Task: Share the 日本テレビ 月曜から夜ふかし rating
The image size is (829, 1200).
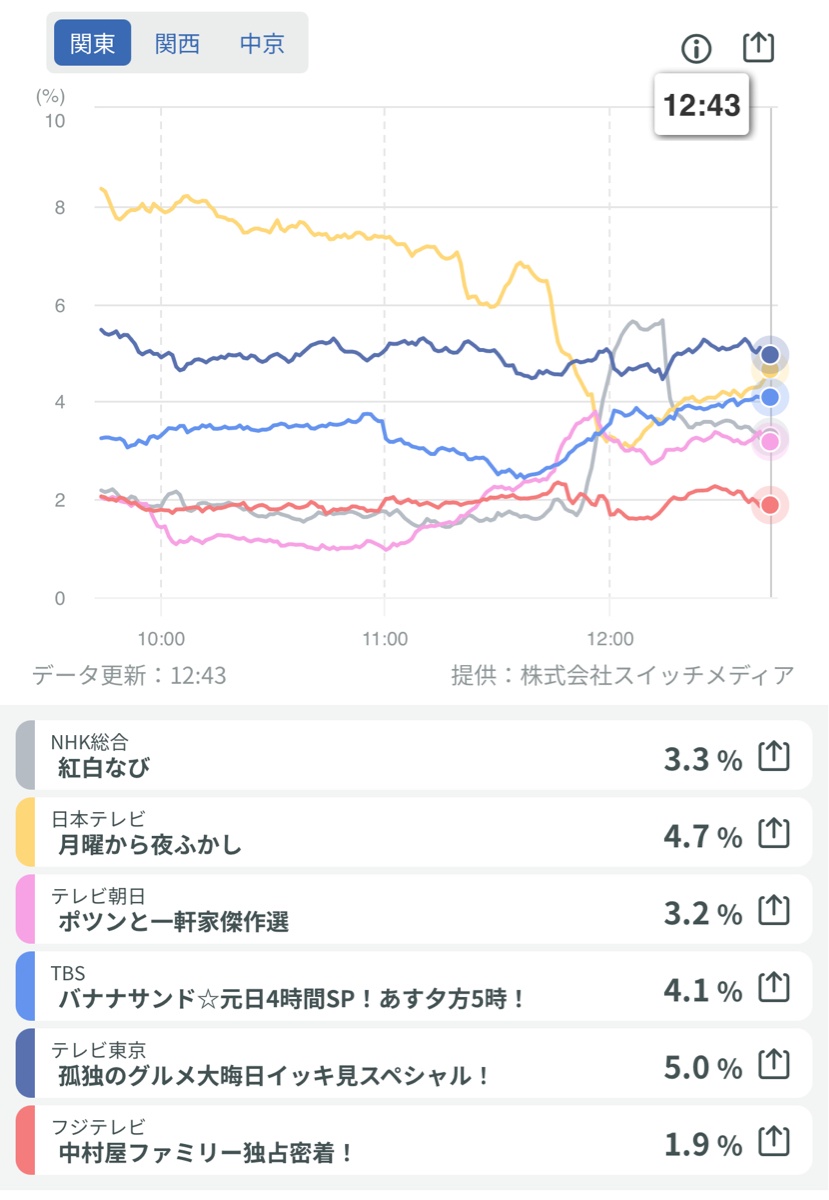Action: (x=774, y=833)
